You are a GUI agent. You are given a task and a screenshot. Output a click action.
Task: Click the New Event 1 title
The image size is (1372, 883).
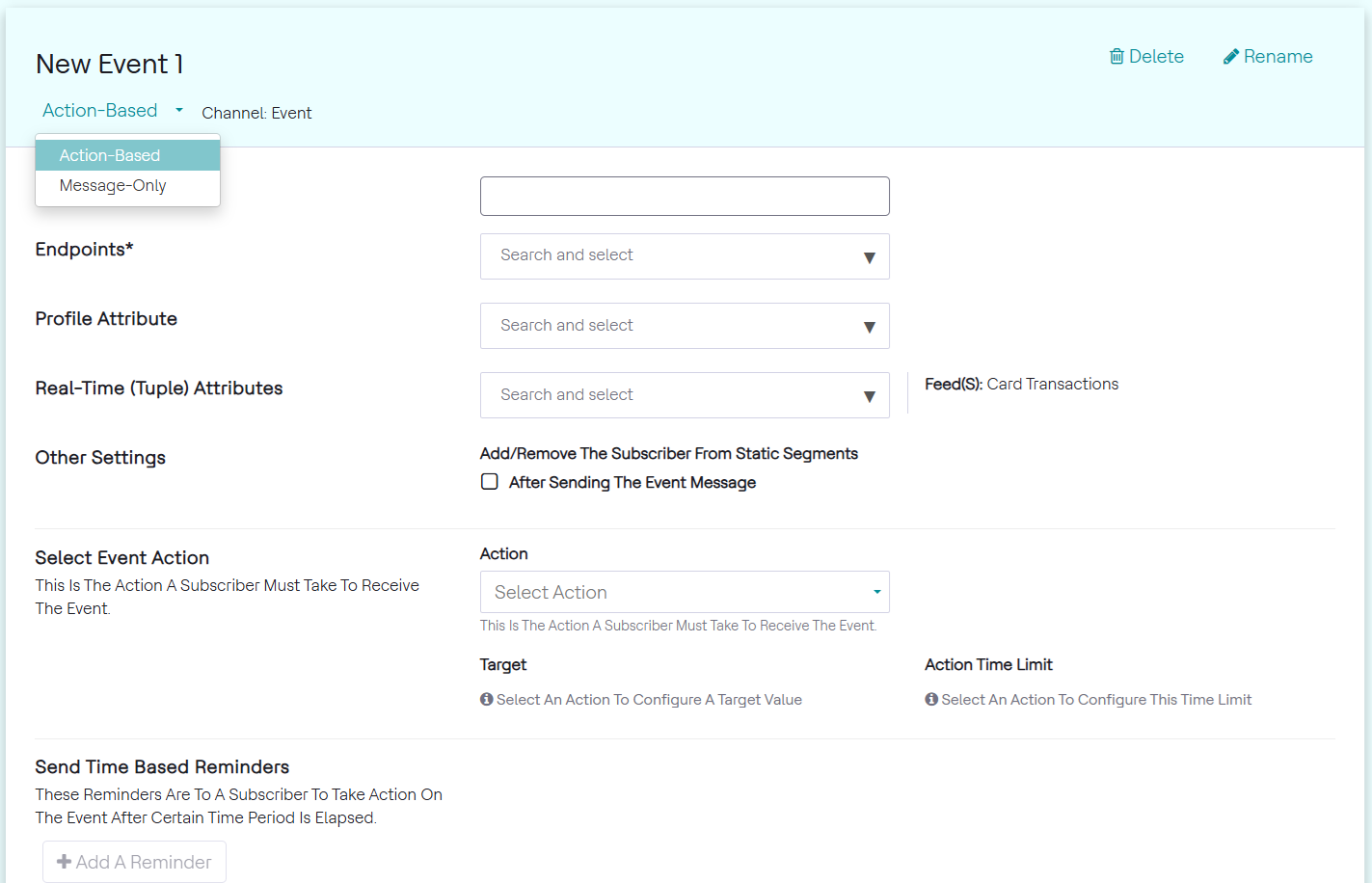pos(110,65)
